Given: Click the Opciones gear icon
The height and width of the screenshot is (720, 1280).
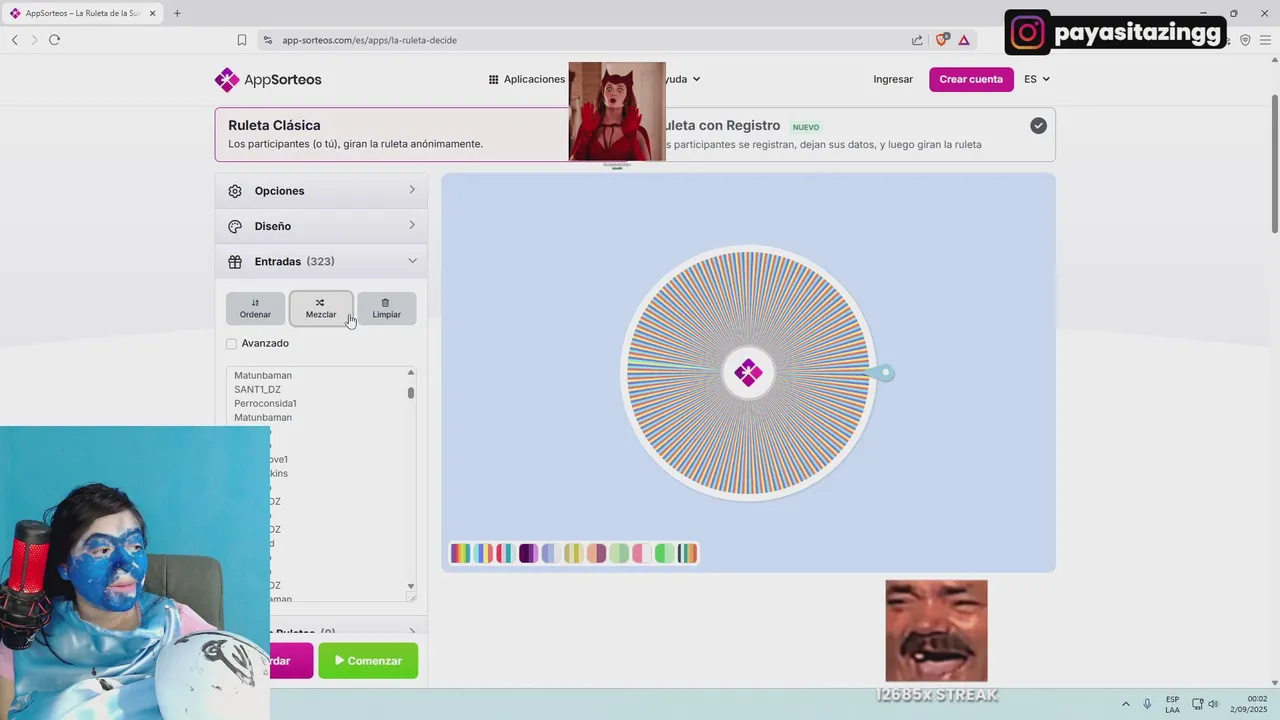Looking at the screenshot, I should pyautogui.click(x=235, y=191).
